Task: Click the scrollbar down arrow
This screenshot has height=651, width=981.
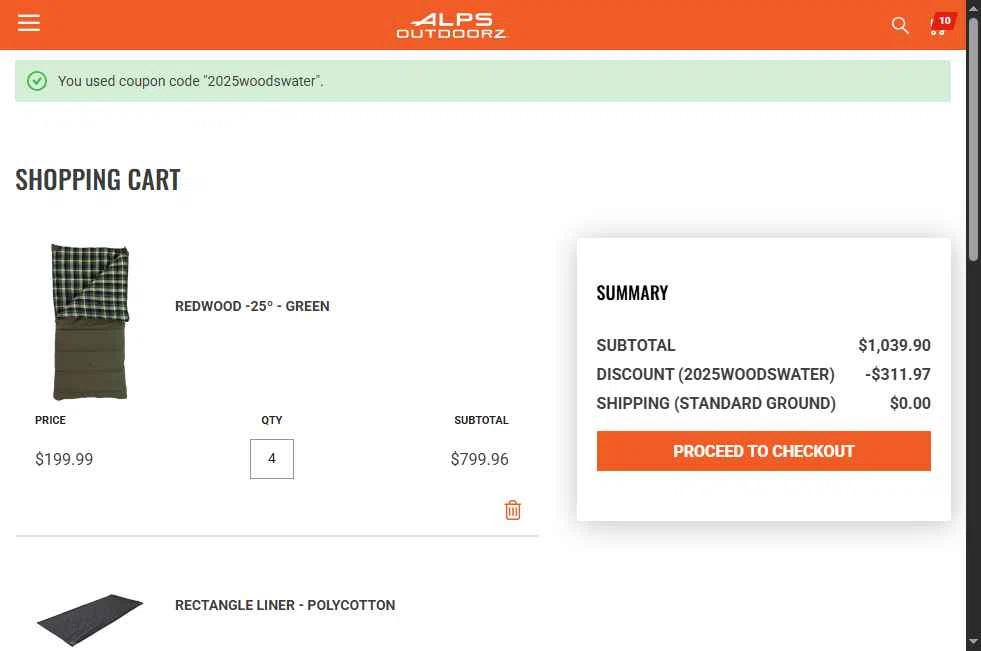Action: click(973, 642)
